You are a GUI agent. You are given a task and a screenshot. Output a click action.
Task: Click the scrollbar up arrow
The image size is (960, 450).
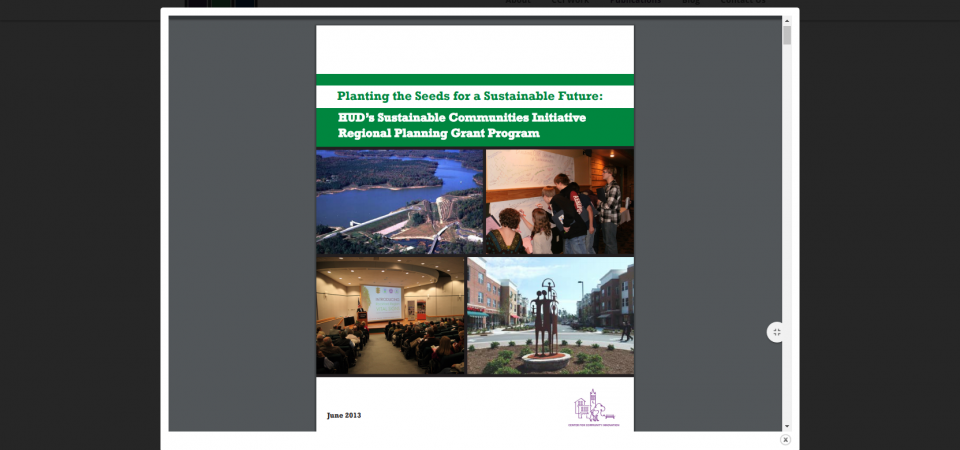coord(787,21)
